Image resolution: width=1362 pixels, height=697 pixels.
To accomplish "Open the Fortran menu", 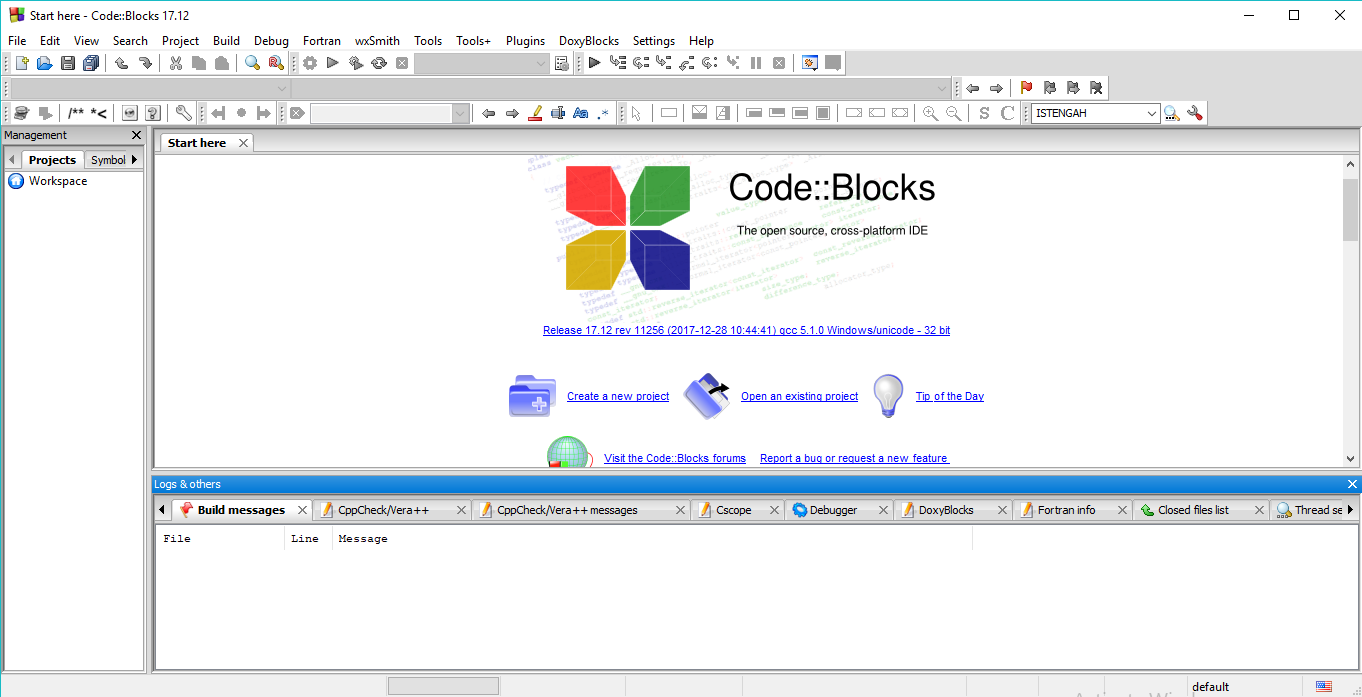I will coord(321,40).
